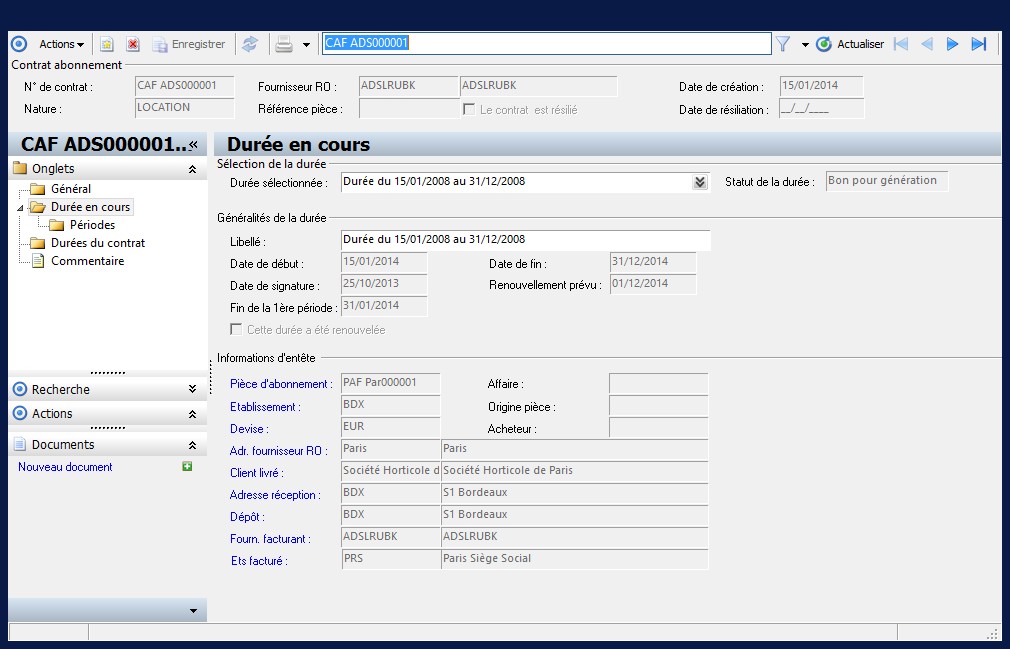Click the Pièce d'abonnement link label
This screenshot has height=649, width=1010.
click(x=281, y=384)
